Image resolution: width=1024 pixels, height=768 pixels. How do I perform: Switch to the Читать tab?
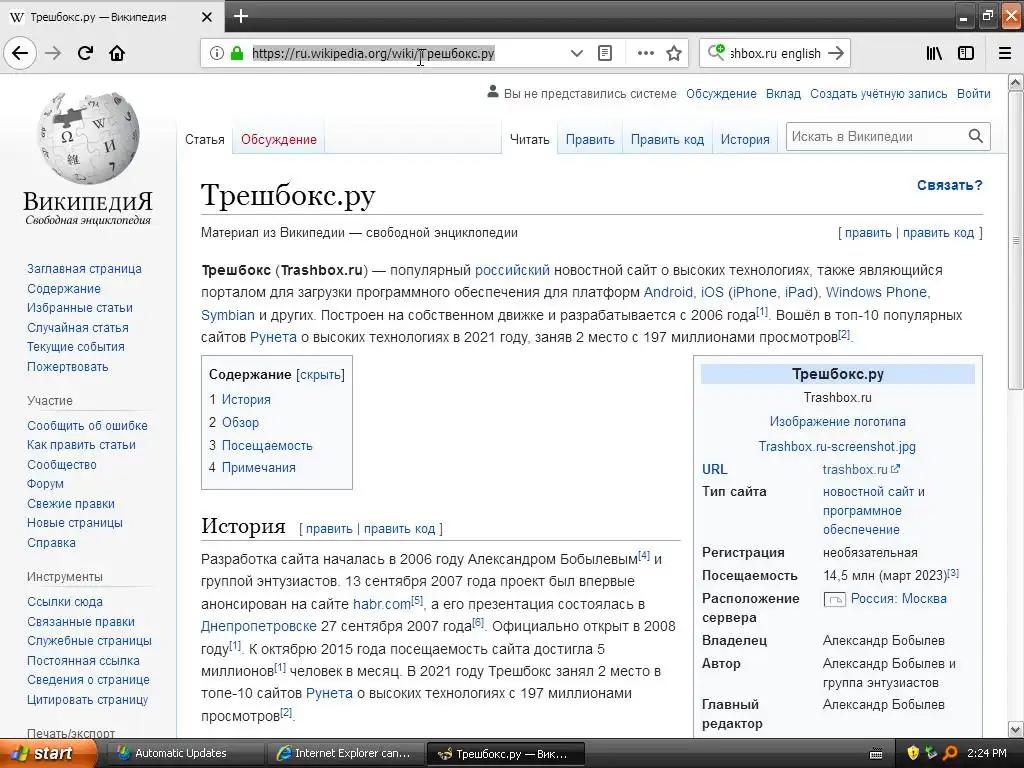tap(530, 139)
